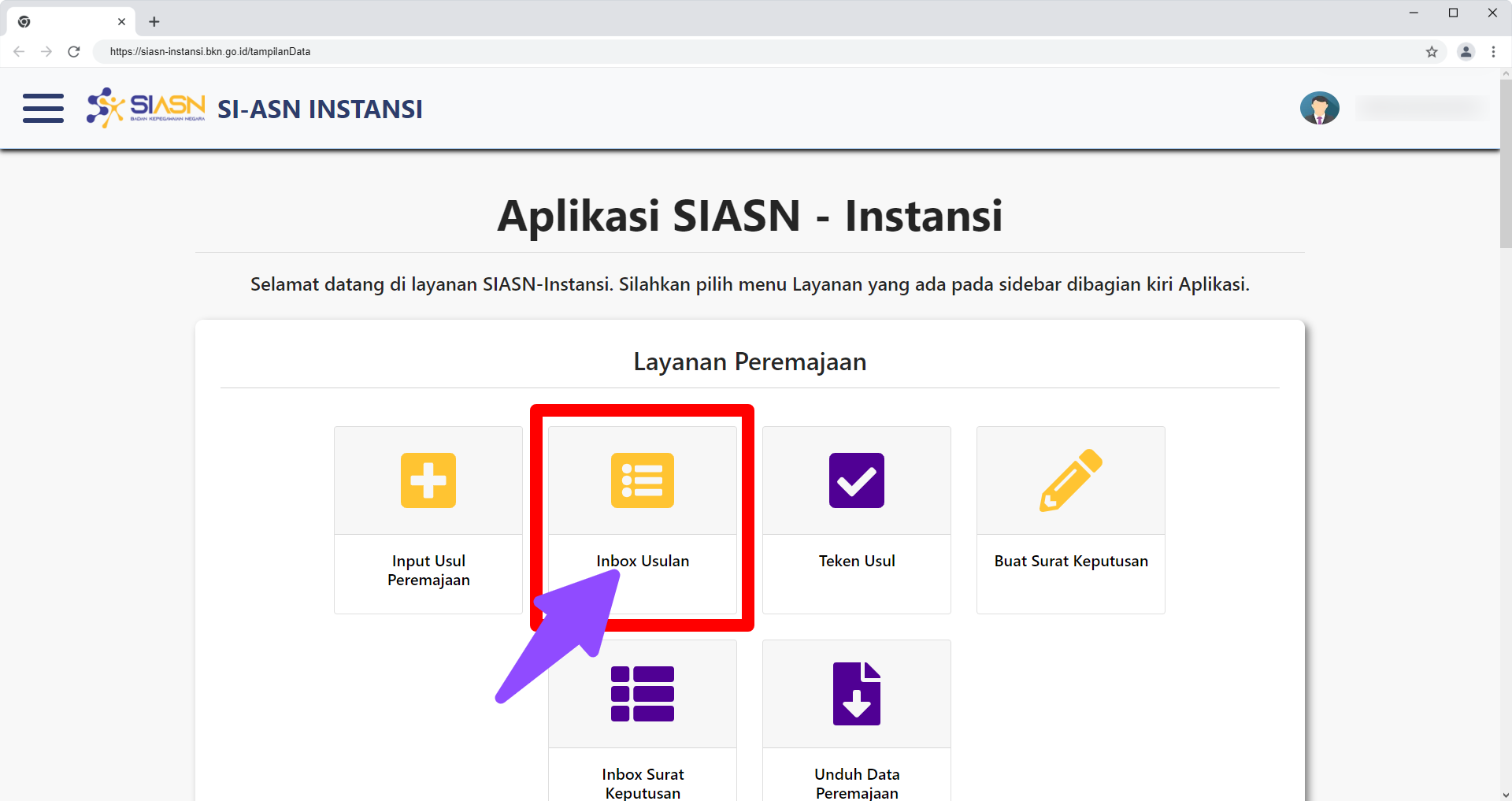This screenshot has height=801, width=1512.
Task: Click the blurred username next to avatar
Action: point(1421,109)
